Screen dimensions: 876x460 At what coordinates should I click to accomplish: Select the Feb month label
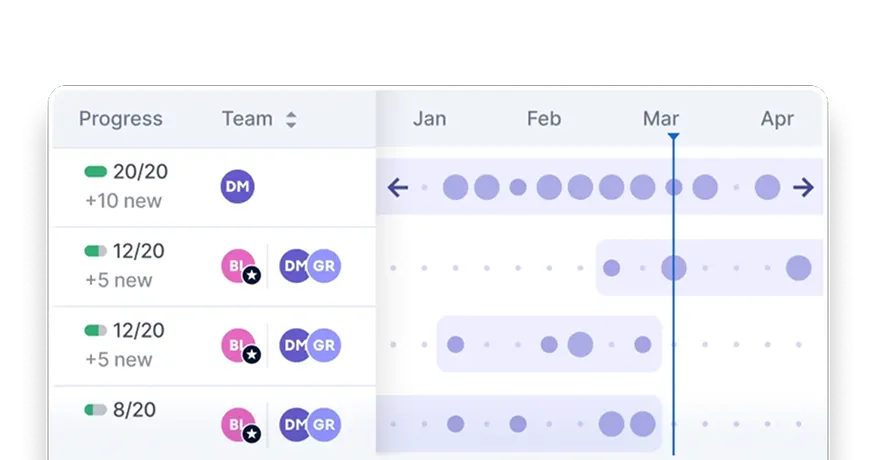pos(544,118)
